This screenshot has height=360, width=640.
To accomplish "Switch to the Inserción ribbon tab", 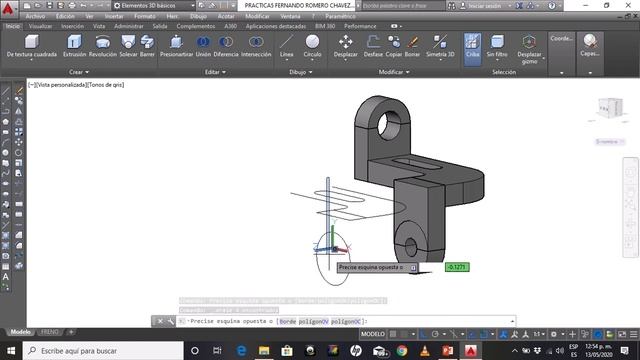I will click(72, 26).
